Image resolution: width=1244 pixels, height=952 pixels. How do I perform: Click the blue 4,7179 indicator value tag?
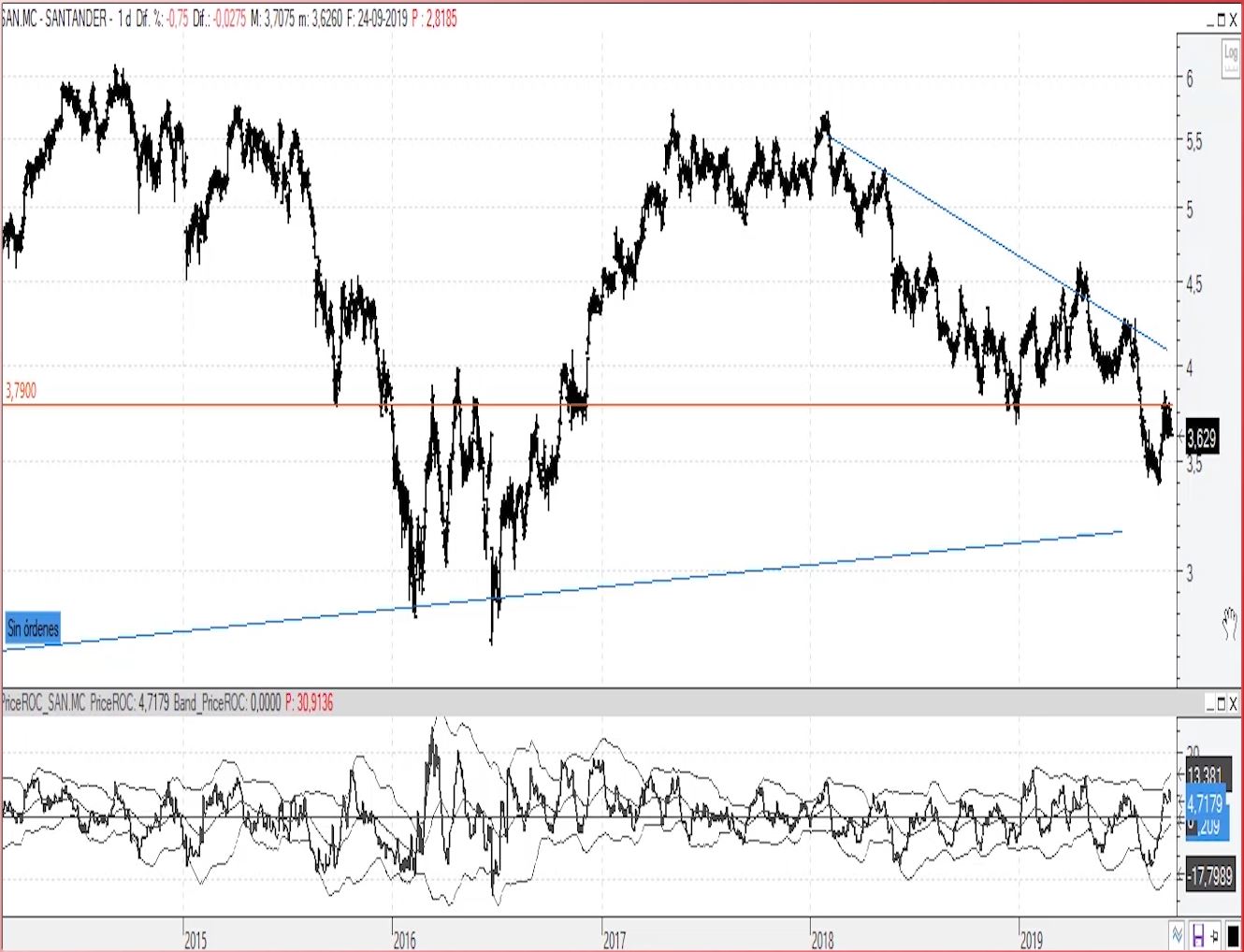1206,803
